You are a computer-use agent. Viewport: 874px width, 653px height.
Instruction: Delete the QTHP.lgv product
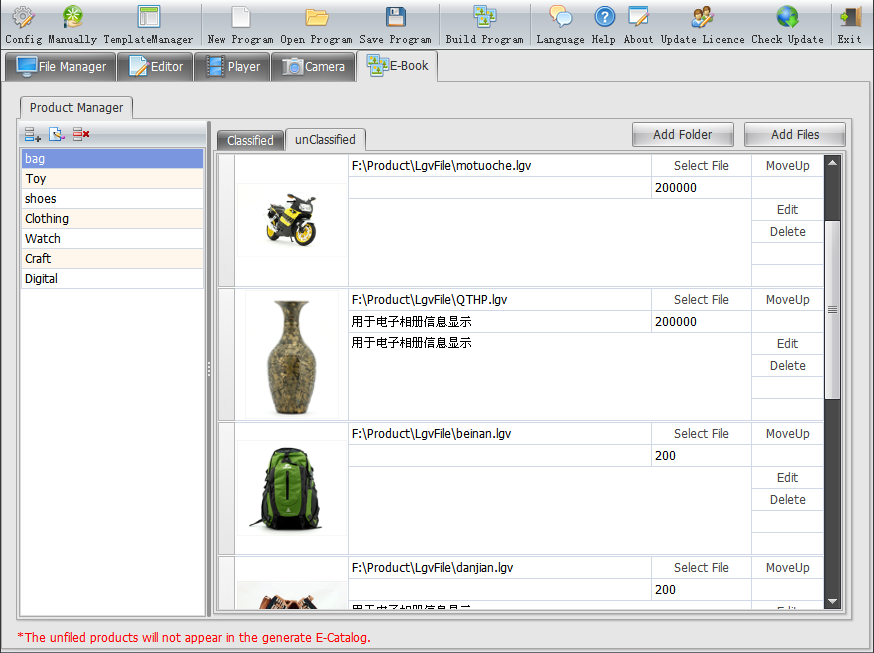pyautogui.click(x=788, y=366)
